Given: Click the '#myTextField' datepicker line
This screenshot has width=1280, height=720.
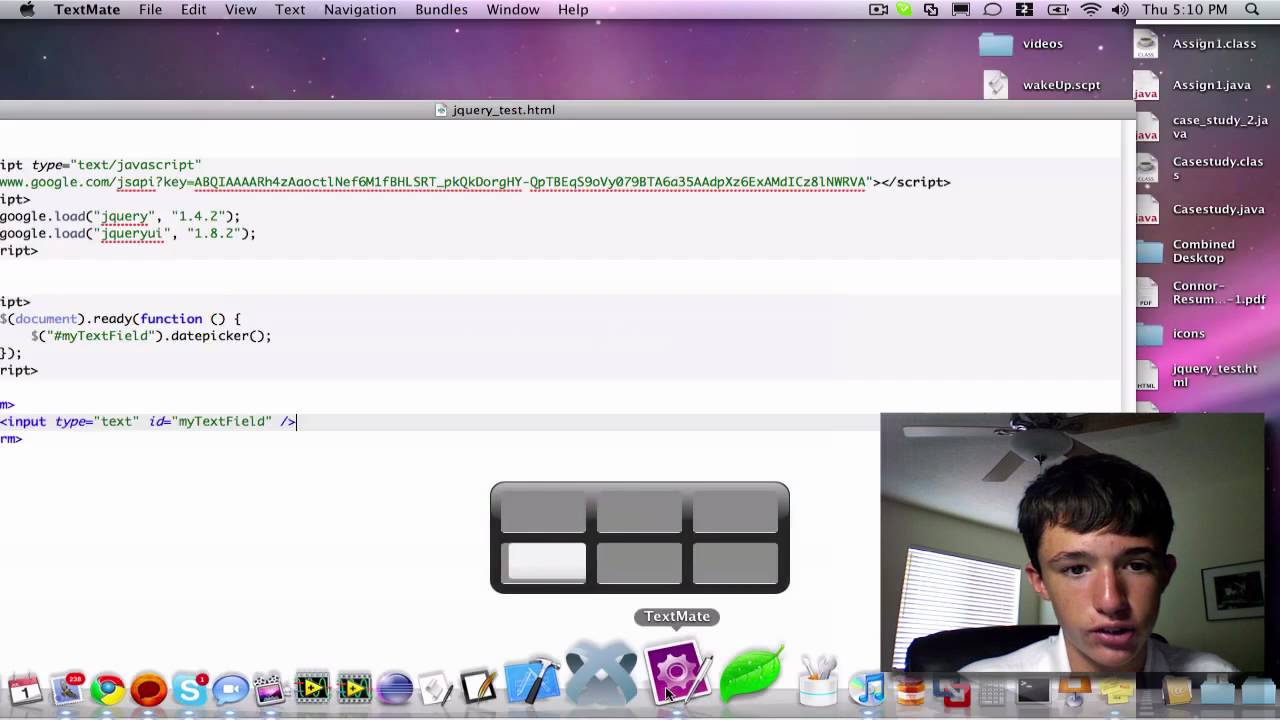Looking at the screenshot, I should pyautogui.click(x=151, y=336).
